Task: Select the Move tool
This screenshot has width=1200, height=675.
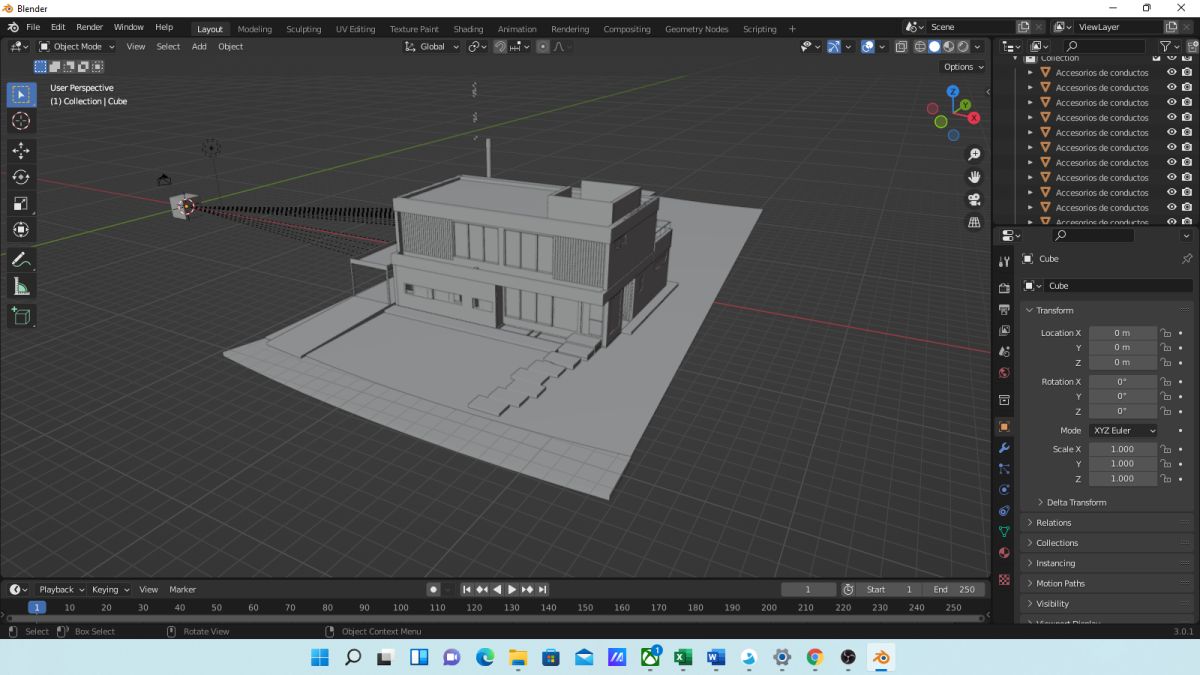Action: (x=21, y=150)
